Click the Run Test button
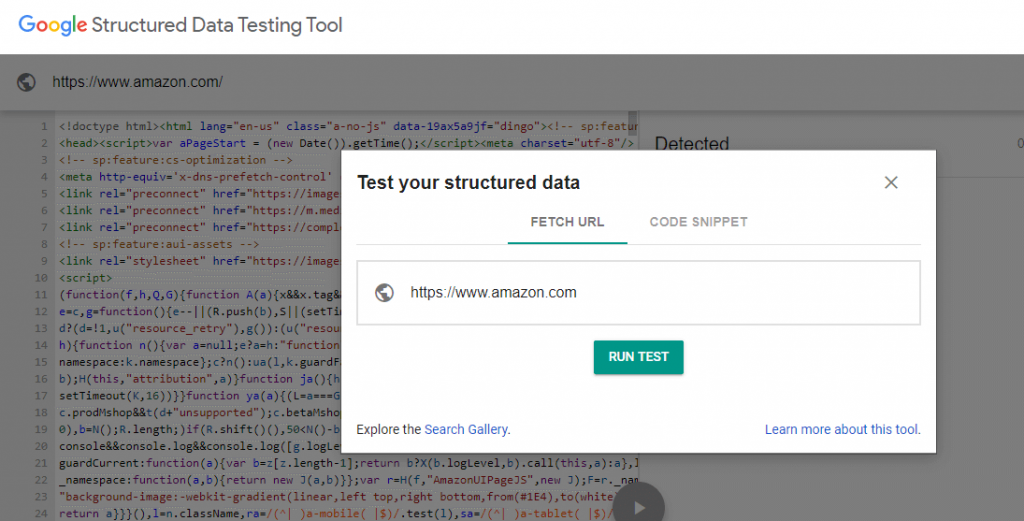Image resolution: width=1024 pixels, height=521 pixels. tap(638, 357)
